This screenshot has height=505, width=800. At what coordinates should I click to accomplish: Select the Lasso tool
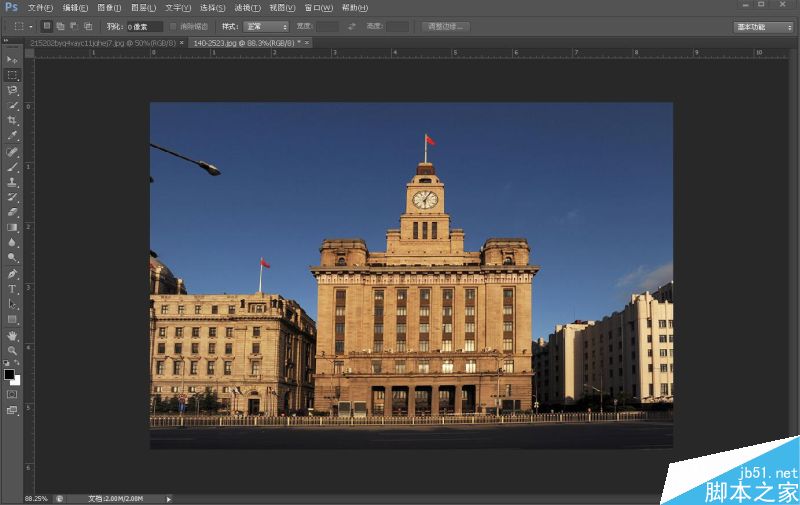pos(12,90)
